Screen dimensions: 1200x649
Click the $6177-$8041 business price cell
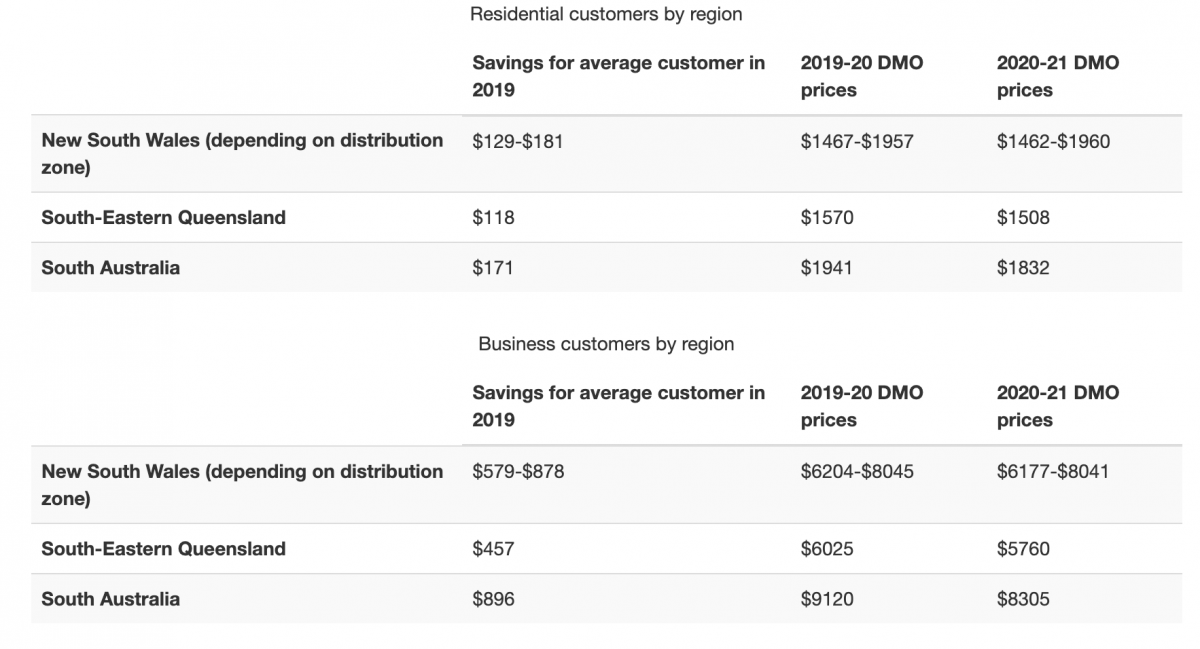pyautogui.click(x=1053, y=471)
